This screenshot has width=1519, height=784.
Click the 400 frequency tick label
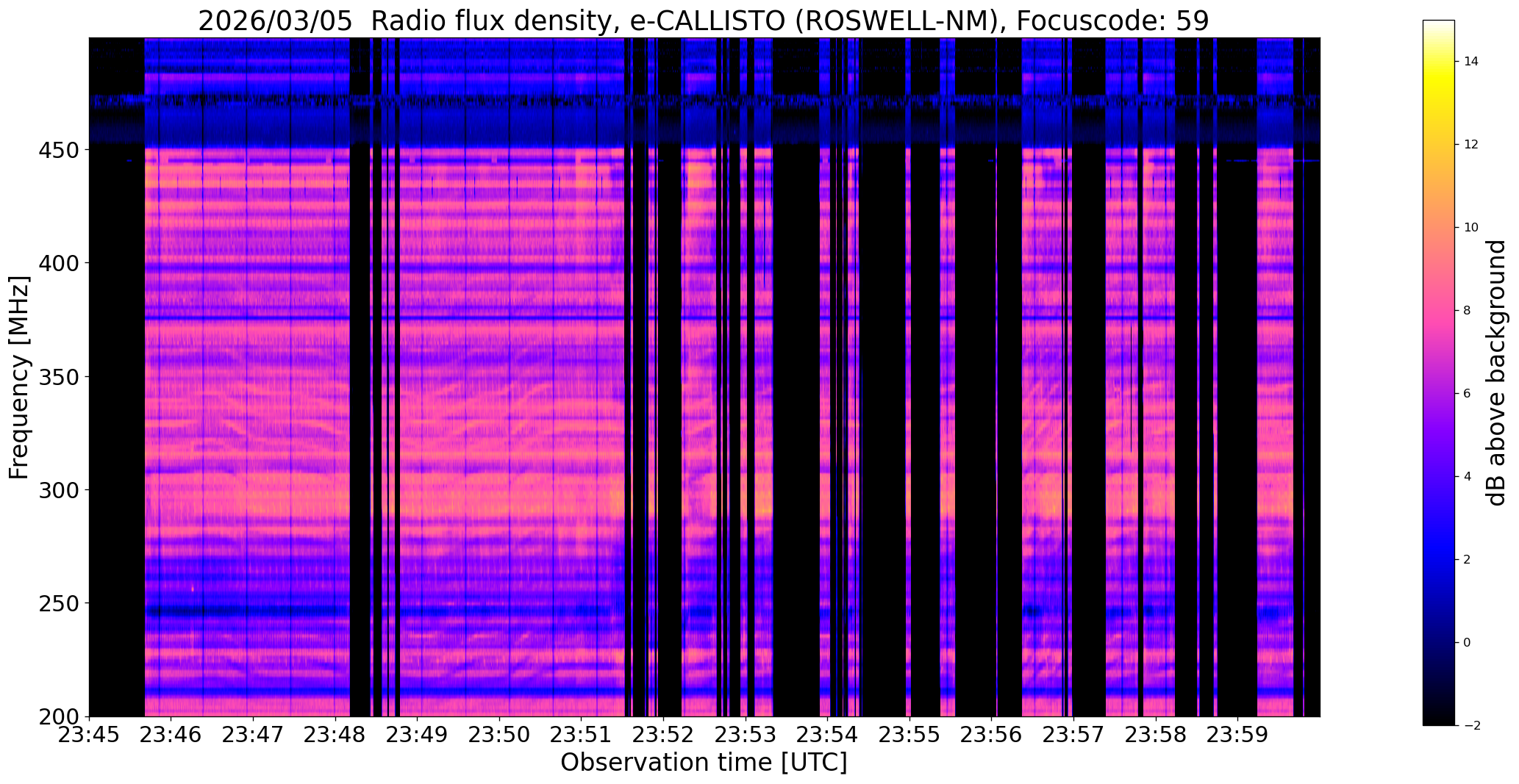[x=59, y=263]
